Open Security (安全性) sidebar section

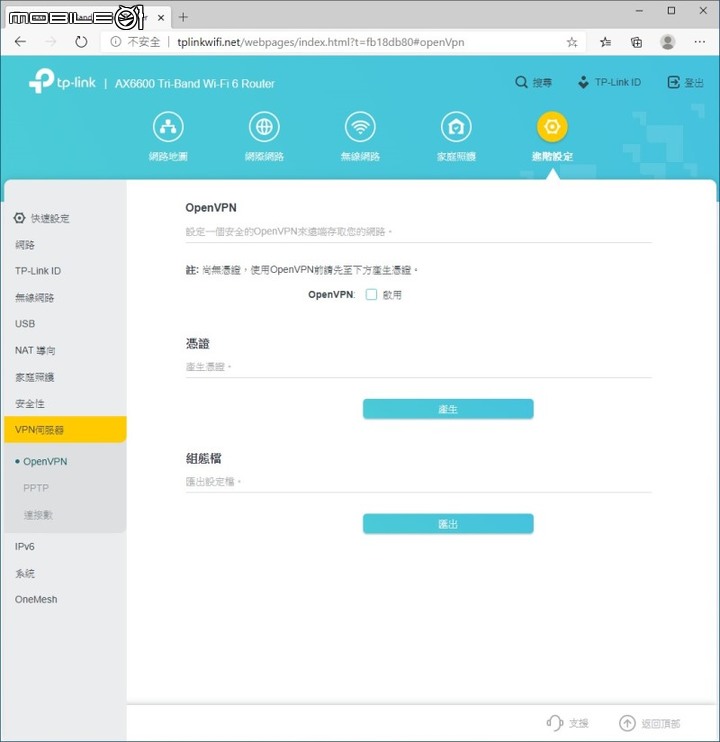click(30, 404)
